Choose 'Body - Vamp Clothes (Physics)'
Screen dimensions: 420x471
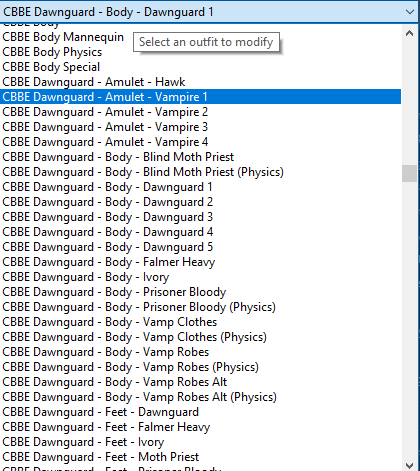200,337
